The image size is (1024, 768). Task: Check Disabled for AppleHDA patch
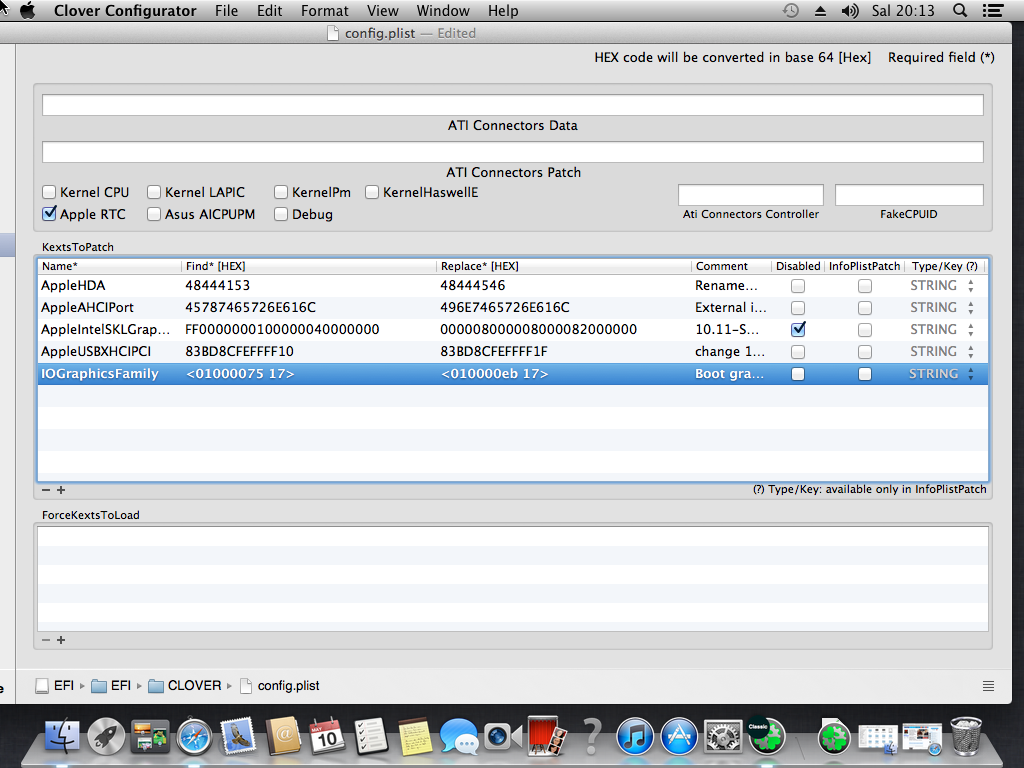click(x=798, y=286)
